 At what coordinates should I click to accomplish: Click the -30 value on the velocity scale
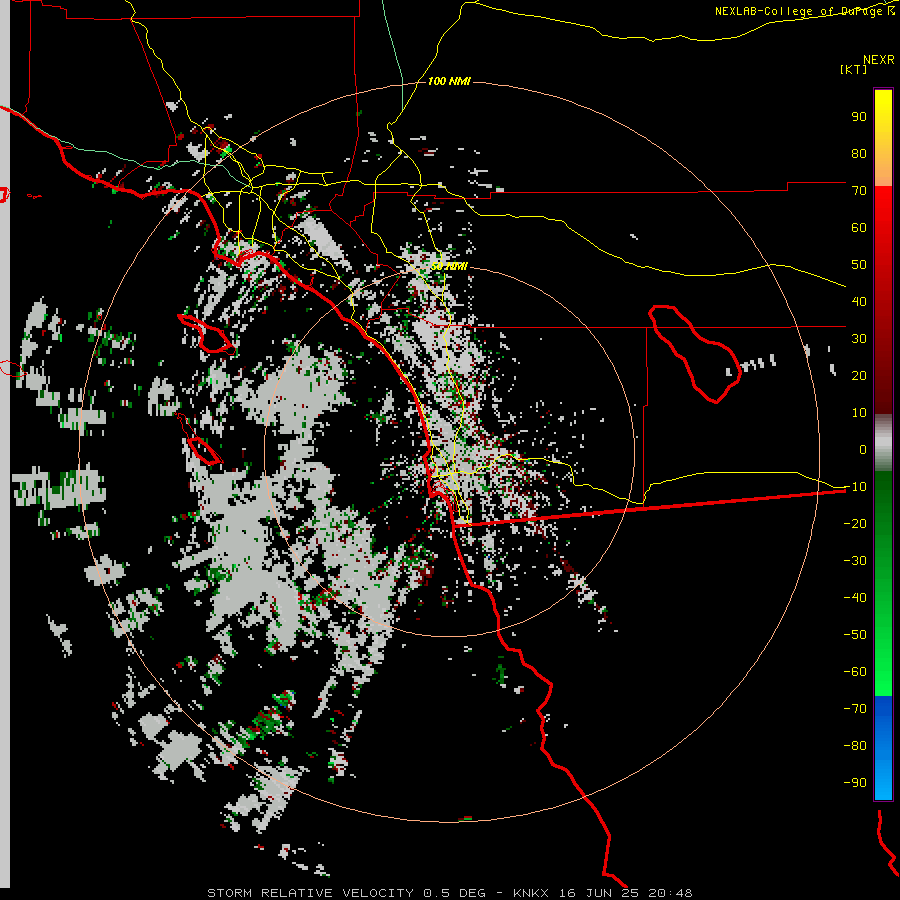point(855,561)
